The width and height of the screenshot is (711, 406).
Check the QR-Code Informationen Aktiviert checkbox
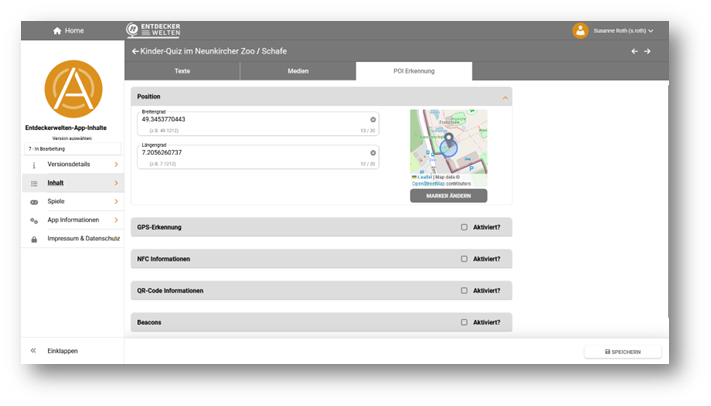coord(464,290)
